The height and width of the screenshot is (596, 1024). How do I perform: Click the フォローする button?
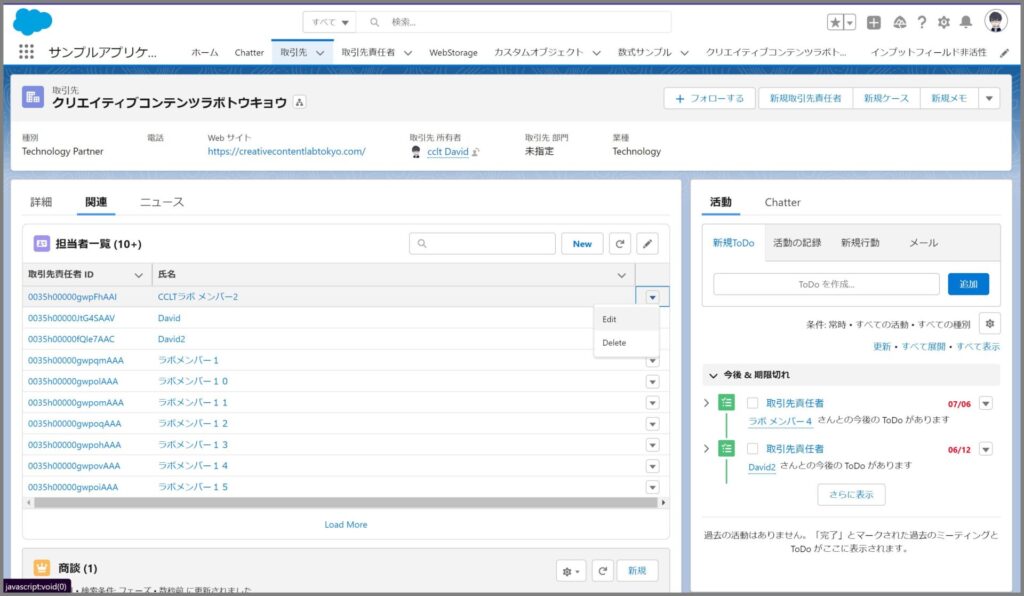coord(709,98)
